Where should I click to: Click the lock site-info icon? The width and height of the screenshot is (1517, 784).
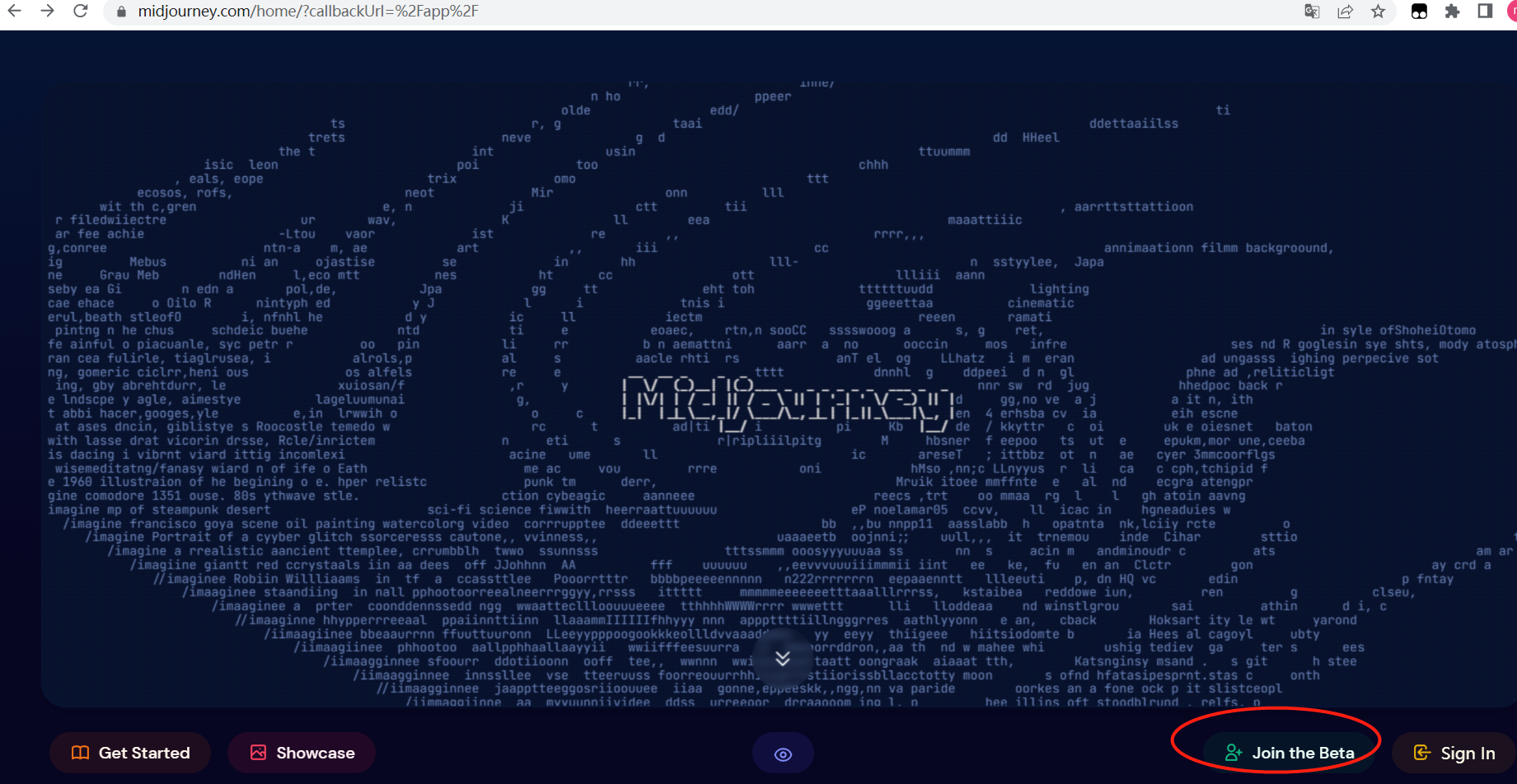[121, 12]
